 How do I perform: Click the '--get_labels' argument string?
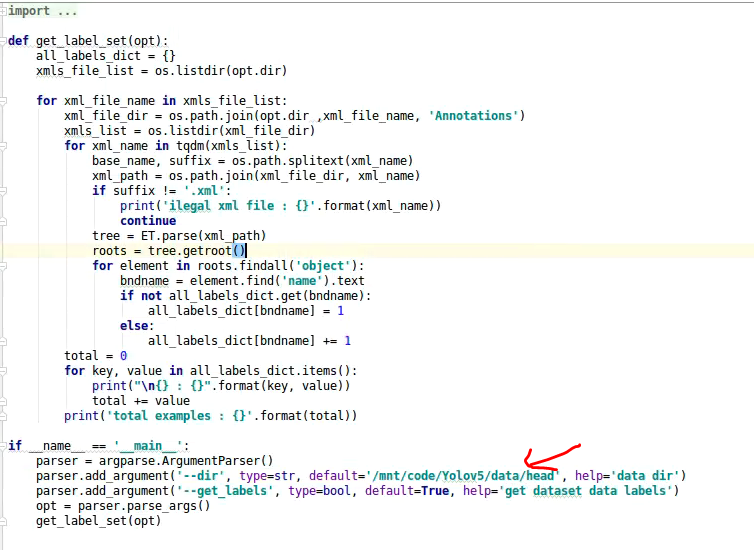(225, 491)
